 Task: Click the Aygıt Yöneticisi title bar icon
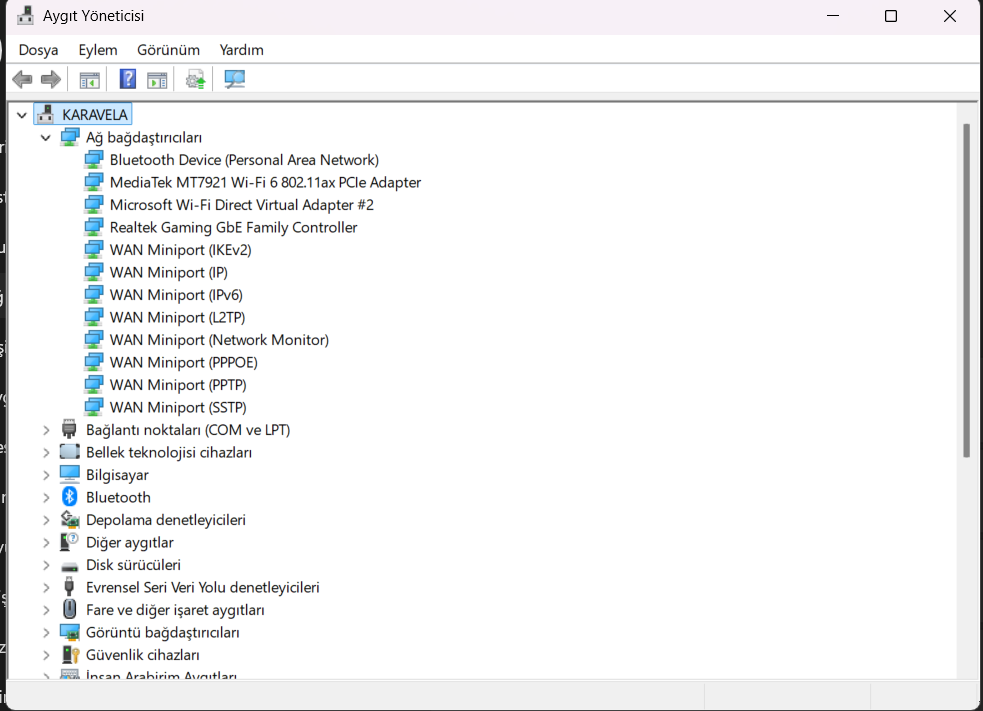pyautogui.click(x=25, y=15)
